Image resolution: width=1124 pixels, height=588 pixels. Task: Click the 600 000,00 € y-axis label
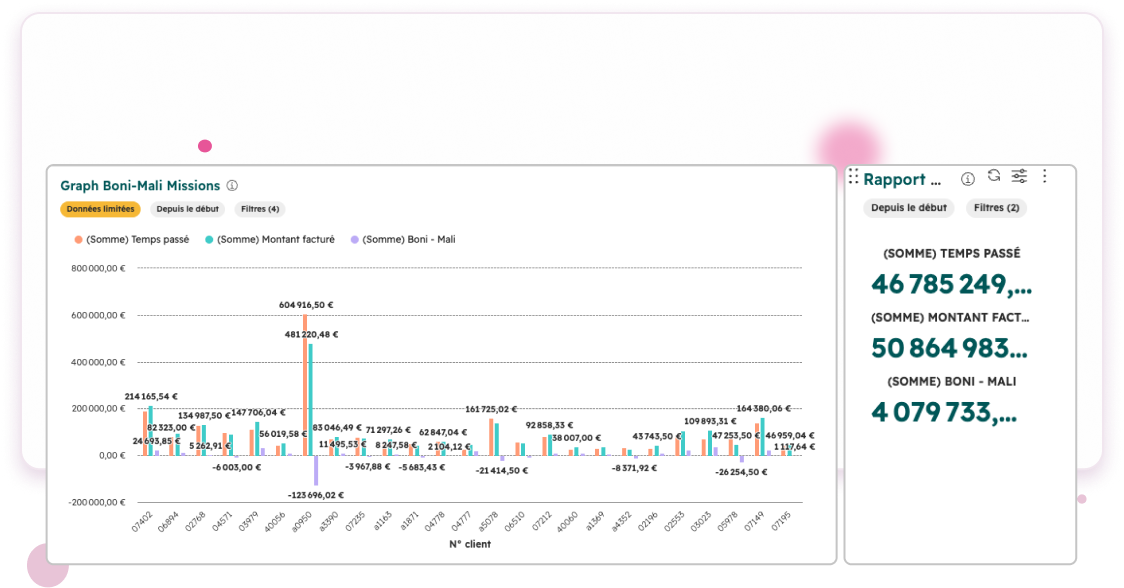(x=98, y=316)
